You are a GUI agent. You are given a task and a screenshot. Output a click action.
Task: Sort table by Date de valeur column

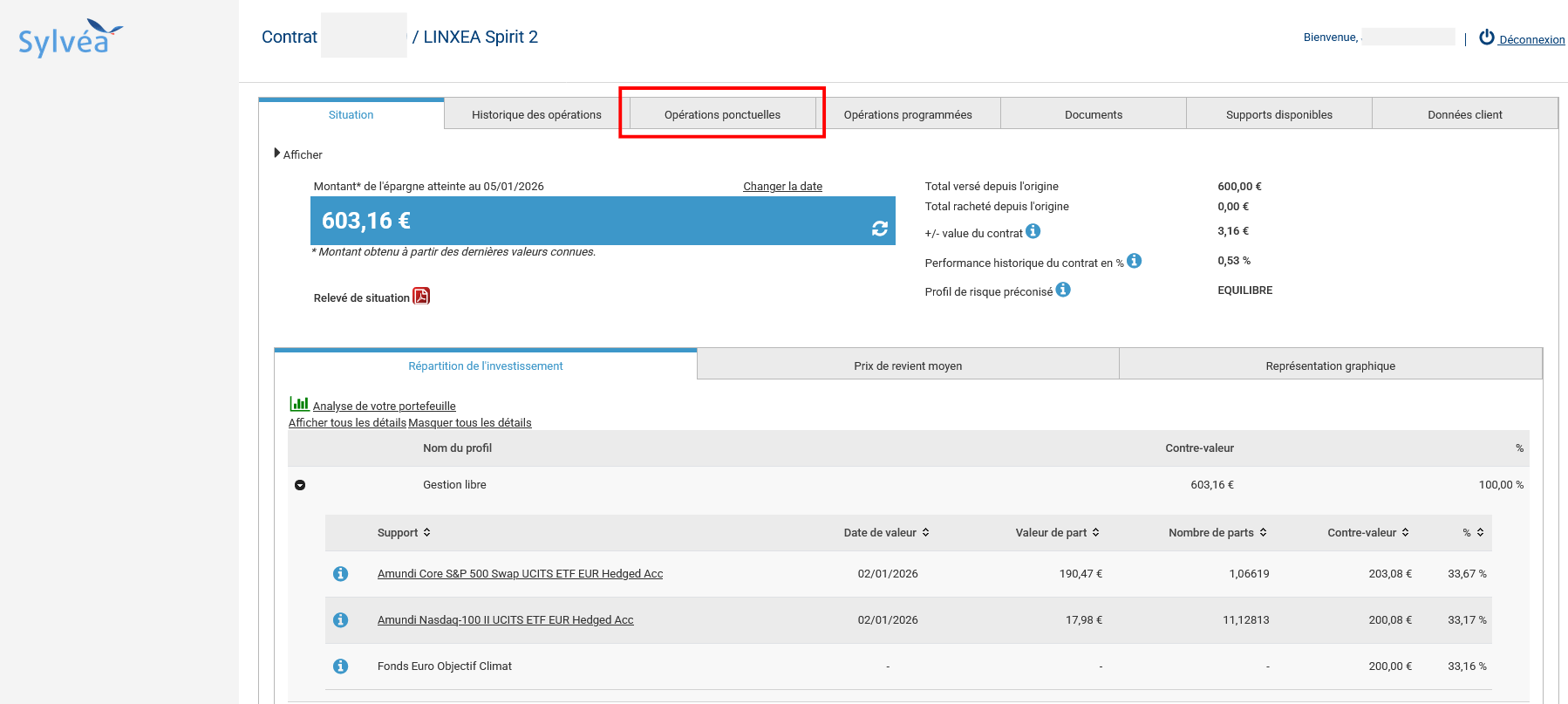tap(925, 533)
